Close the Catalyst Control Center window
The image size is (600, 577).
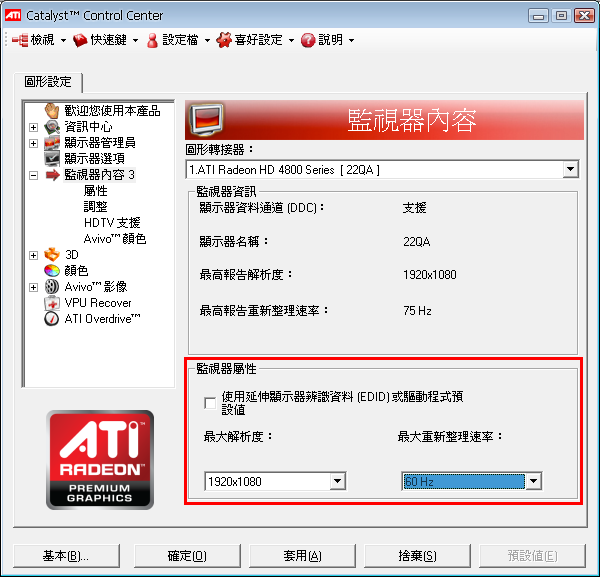click(584, 16)
